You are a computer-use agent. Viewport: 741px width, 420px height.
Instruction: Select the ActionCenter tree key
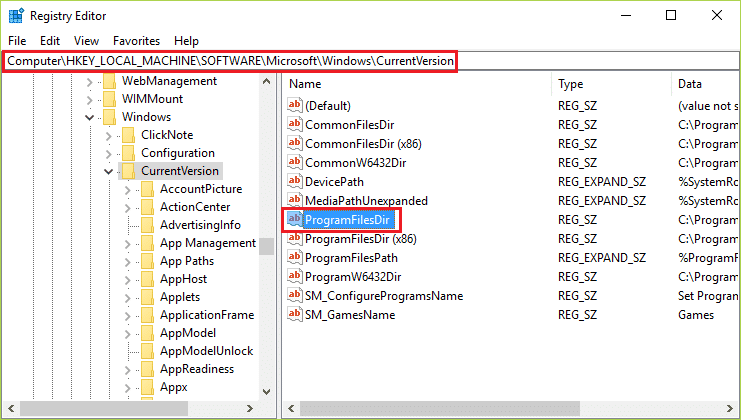(195, 207)
